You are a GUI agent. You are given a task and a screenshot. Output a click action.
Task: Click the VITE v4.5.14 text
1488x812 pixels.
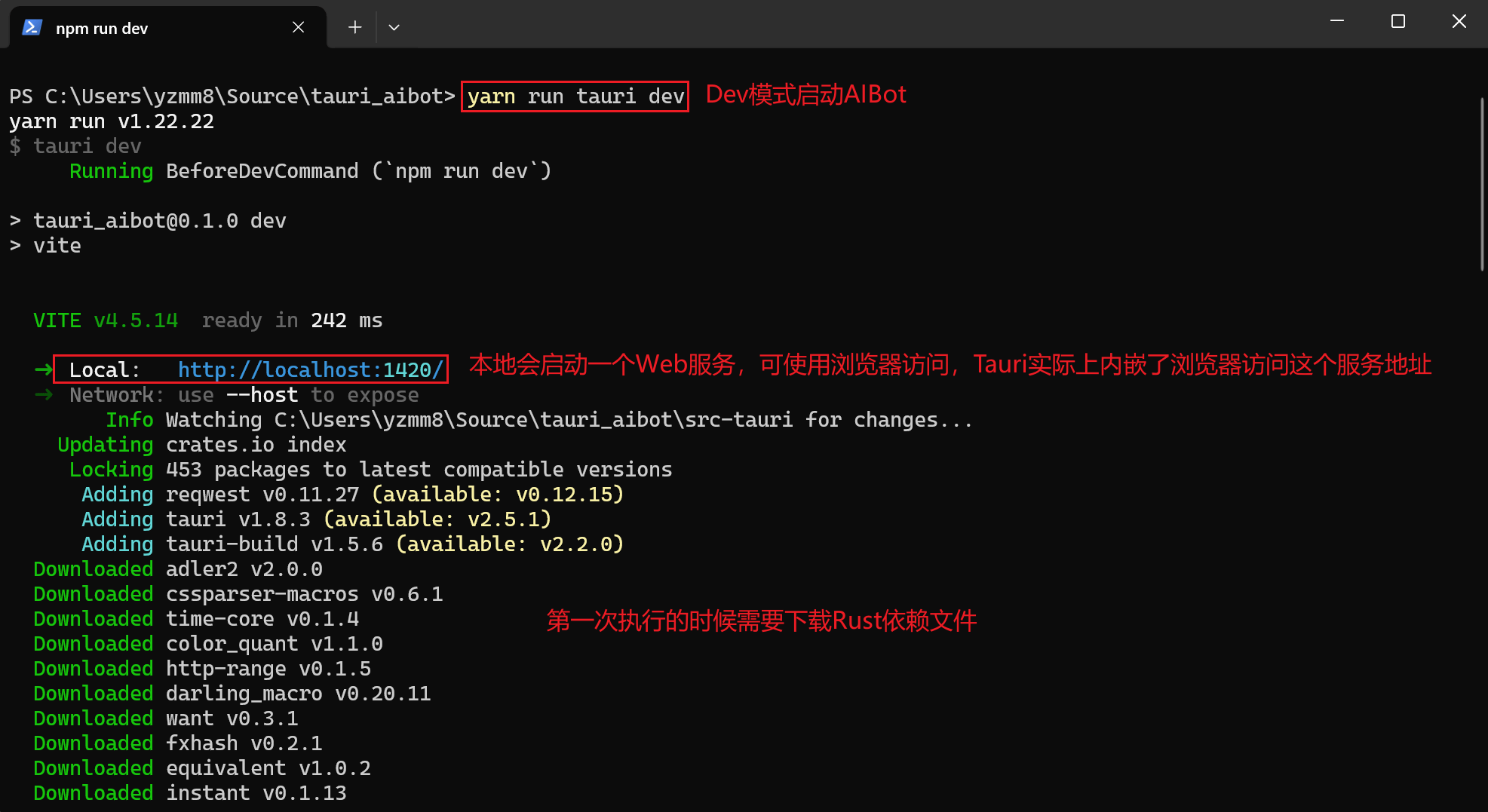click(106, 320)
